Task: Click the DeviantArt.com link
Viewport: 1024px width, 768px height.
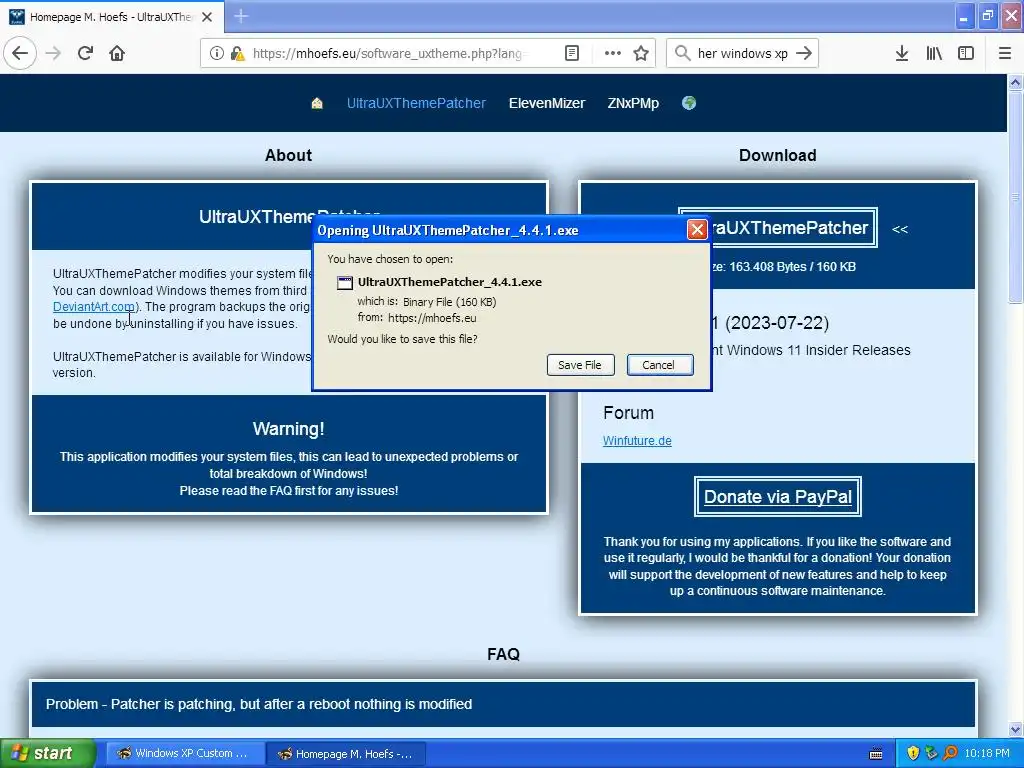Action: tap(94, 307)
